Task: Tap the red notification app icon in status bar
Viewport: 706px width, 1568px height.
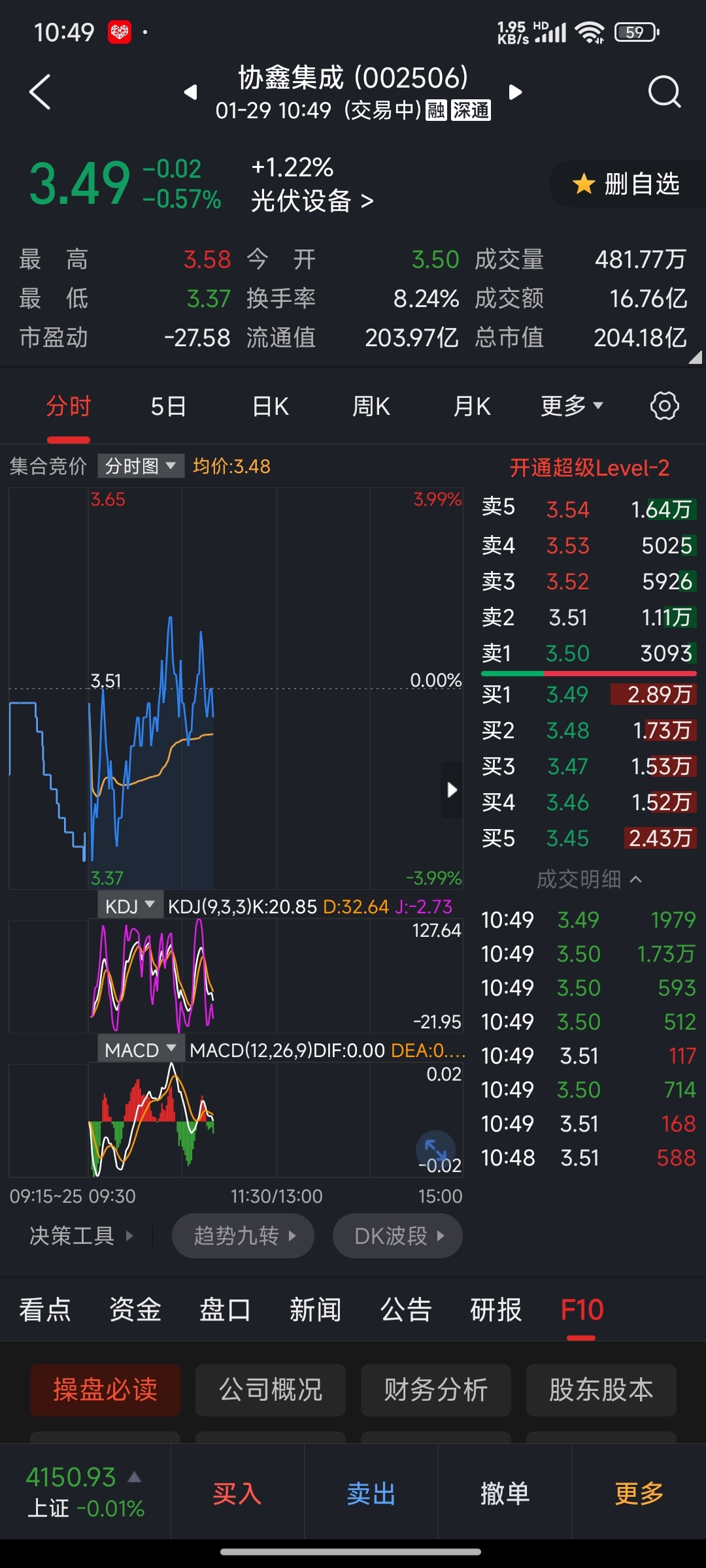Action: pos(120,32)
